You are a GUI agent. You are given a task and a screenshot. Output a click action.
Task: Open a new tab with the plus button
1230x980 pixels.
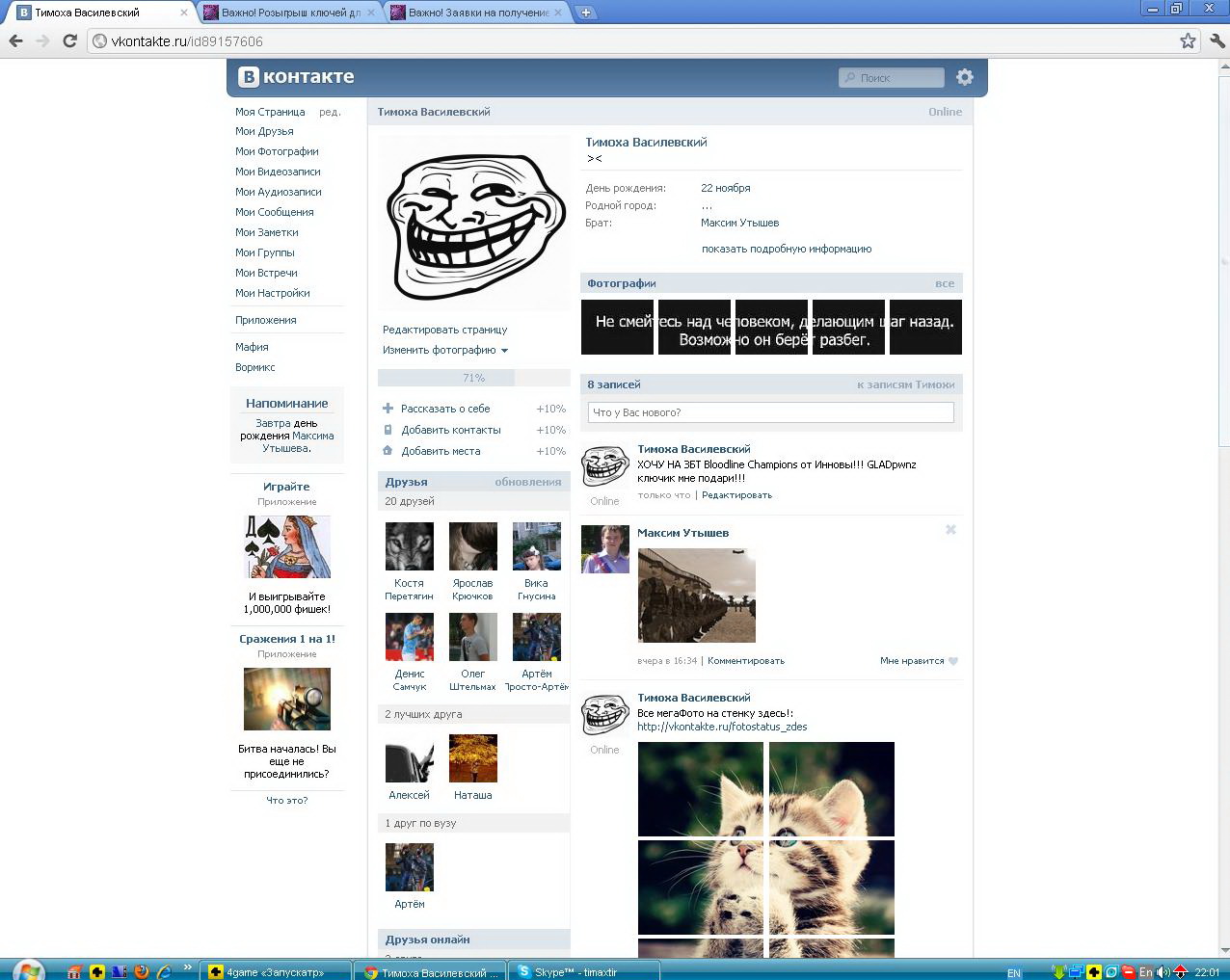[585, 13]
